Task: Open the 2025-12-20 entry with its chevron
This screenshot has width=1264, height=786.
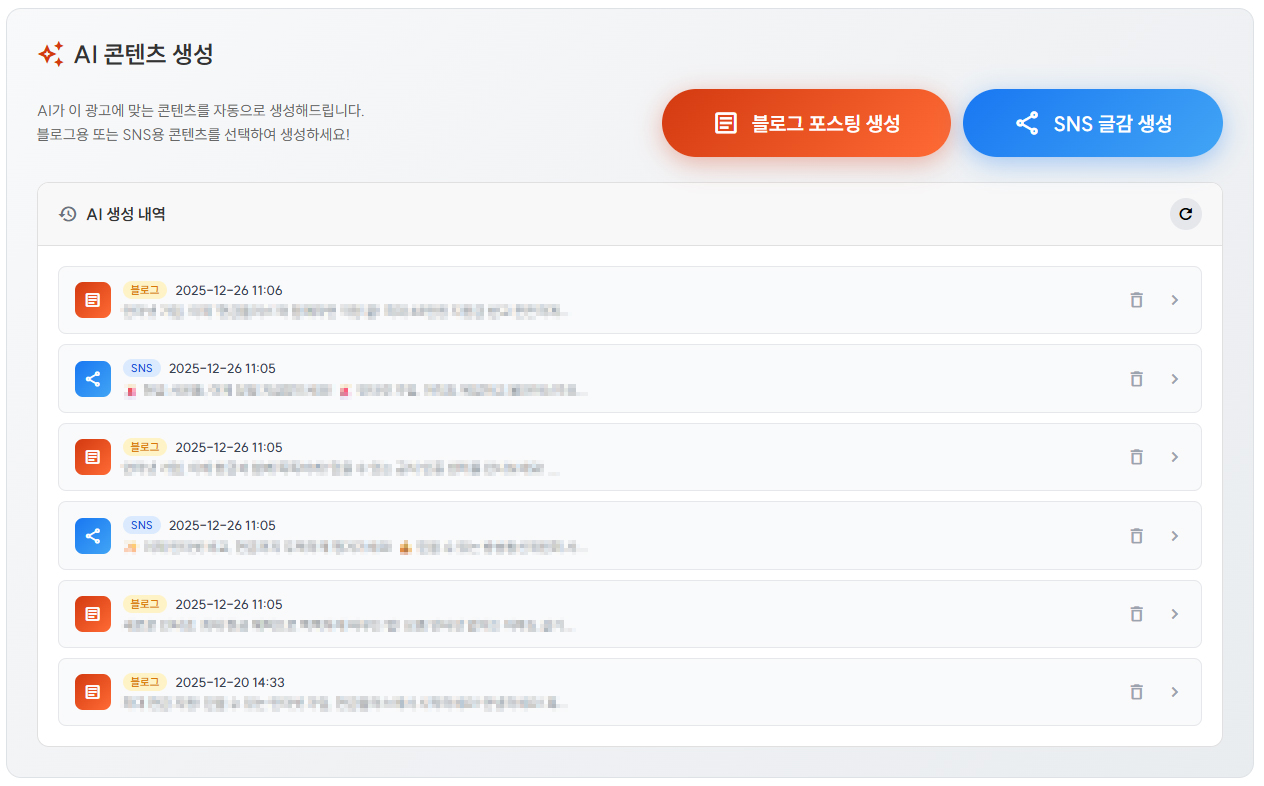Action: [1175, 692]
